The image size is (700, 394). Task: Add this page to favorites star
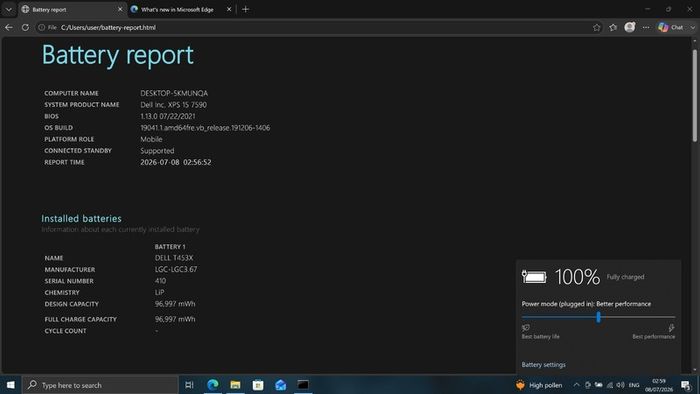tap(596, 27)
